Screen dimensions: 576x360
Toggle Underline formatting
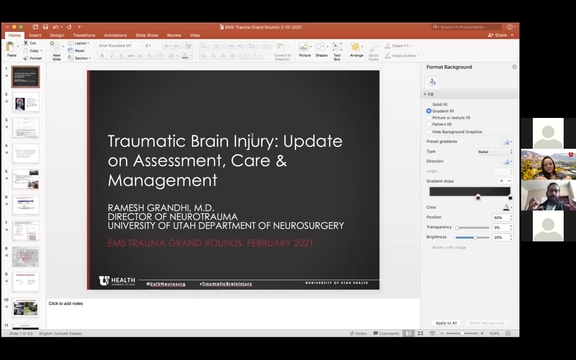click(x=121, y=56)
